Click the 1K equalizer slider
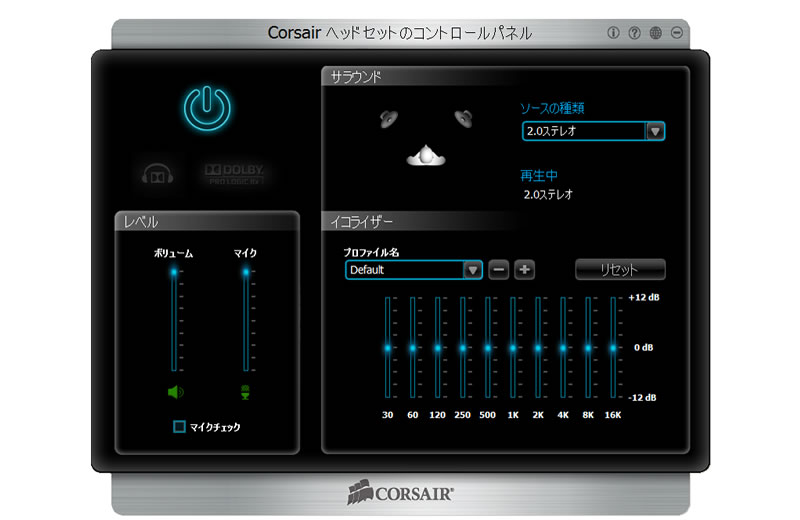This screenshot has height=520, width=800. (x=513, y=348)
